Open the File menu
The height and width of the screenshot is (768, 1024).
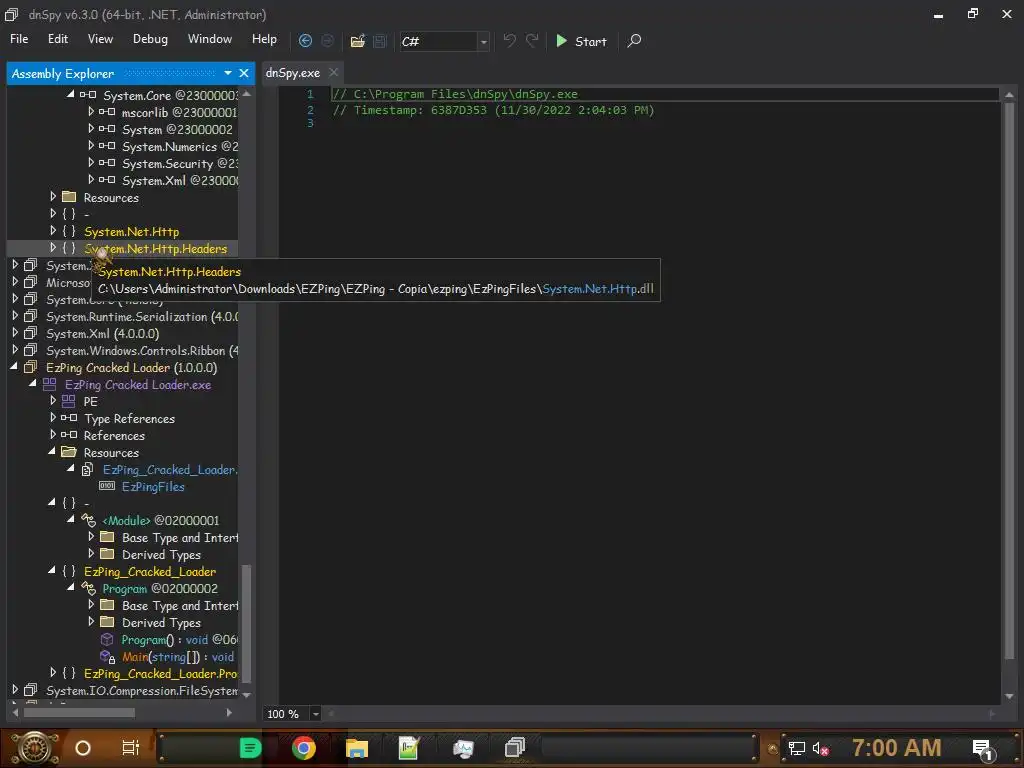click(19, 39)
